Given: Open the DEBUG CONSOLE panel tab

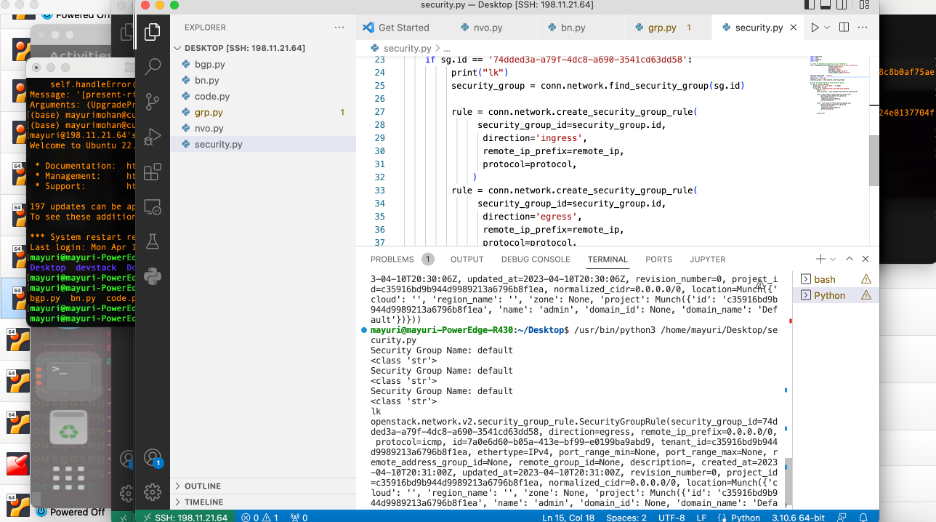Looking at the screenshot, I should click(x=535, y=259).
